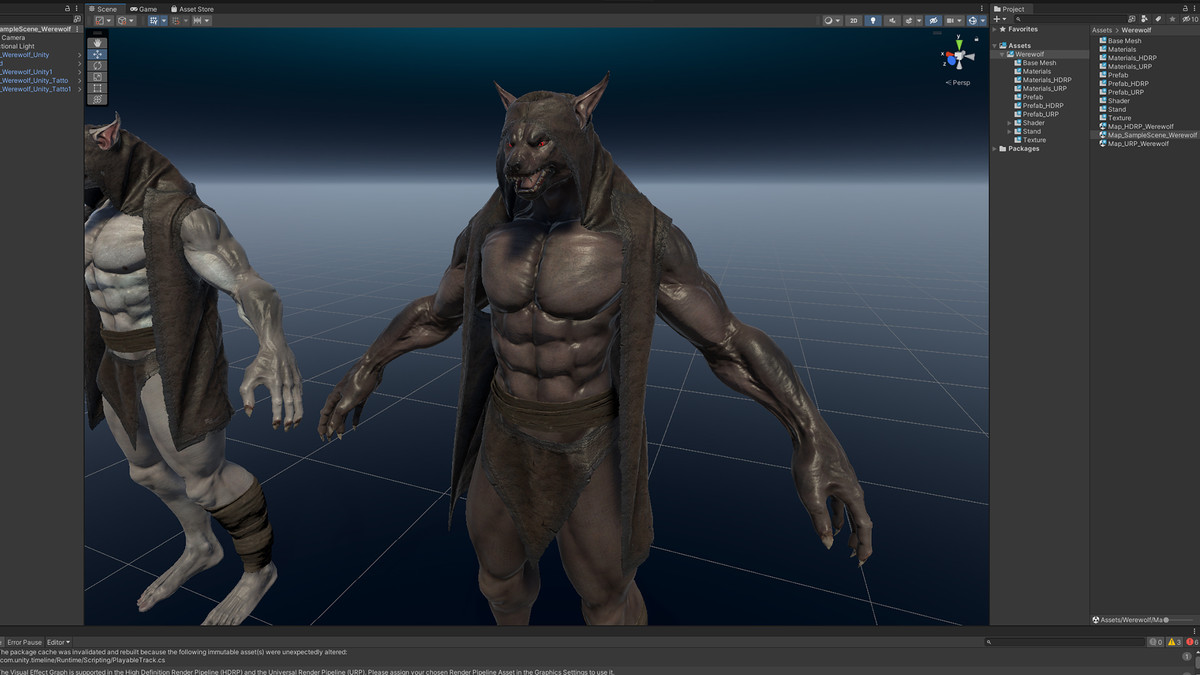Image resolution: width=1200 pixels, height=675 pixels.
Task: Open the Project panel more-options menu
Action: click(1195, 8)
